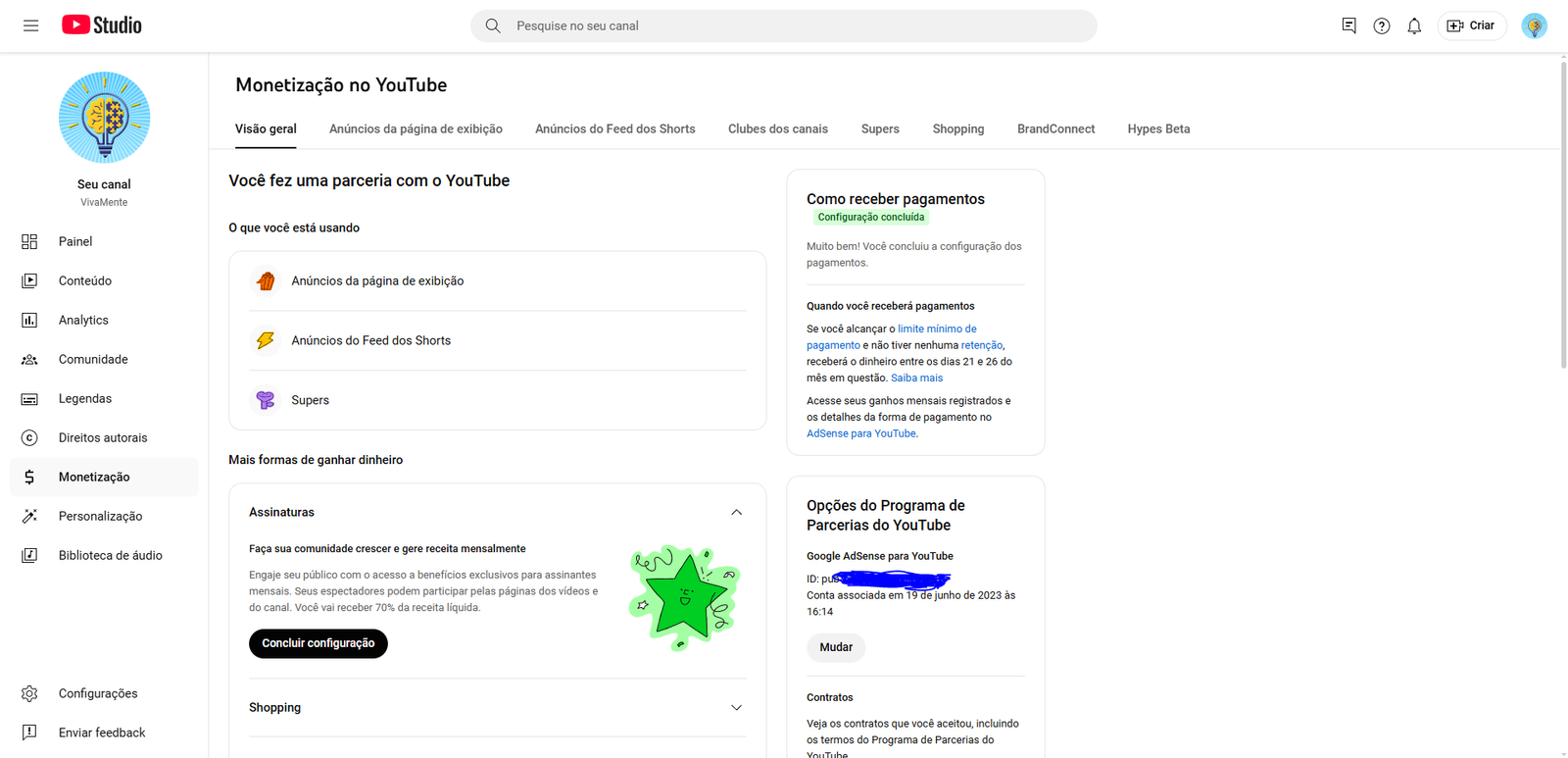This screenshot has width=1568, height=758.
Task: Click Google AdSense para YouTube heading
Action: pyautogui.click(x=880, y=556)
